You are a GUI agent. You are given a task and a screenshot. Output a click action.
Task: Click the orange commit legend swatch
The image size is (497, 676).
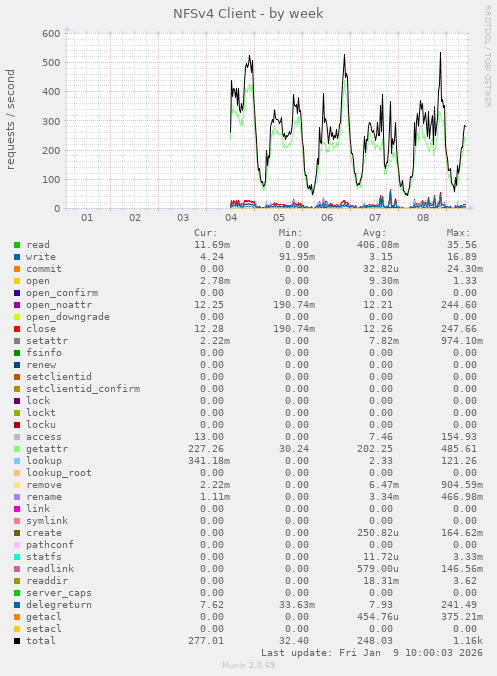tap(17, 269)
